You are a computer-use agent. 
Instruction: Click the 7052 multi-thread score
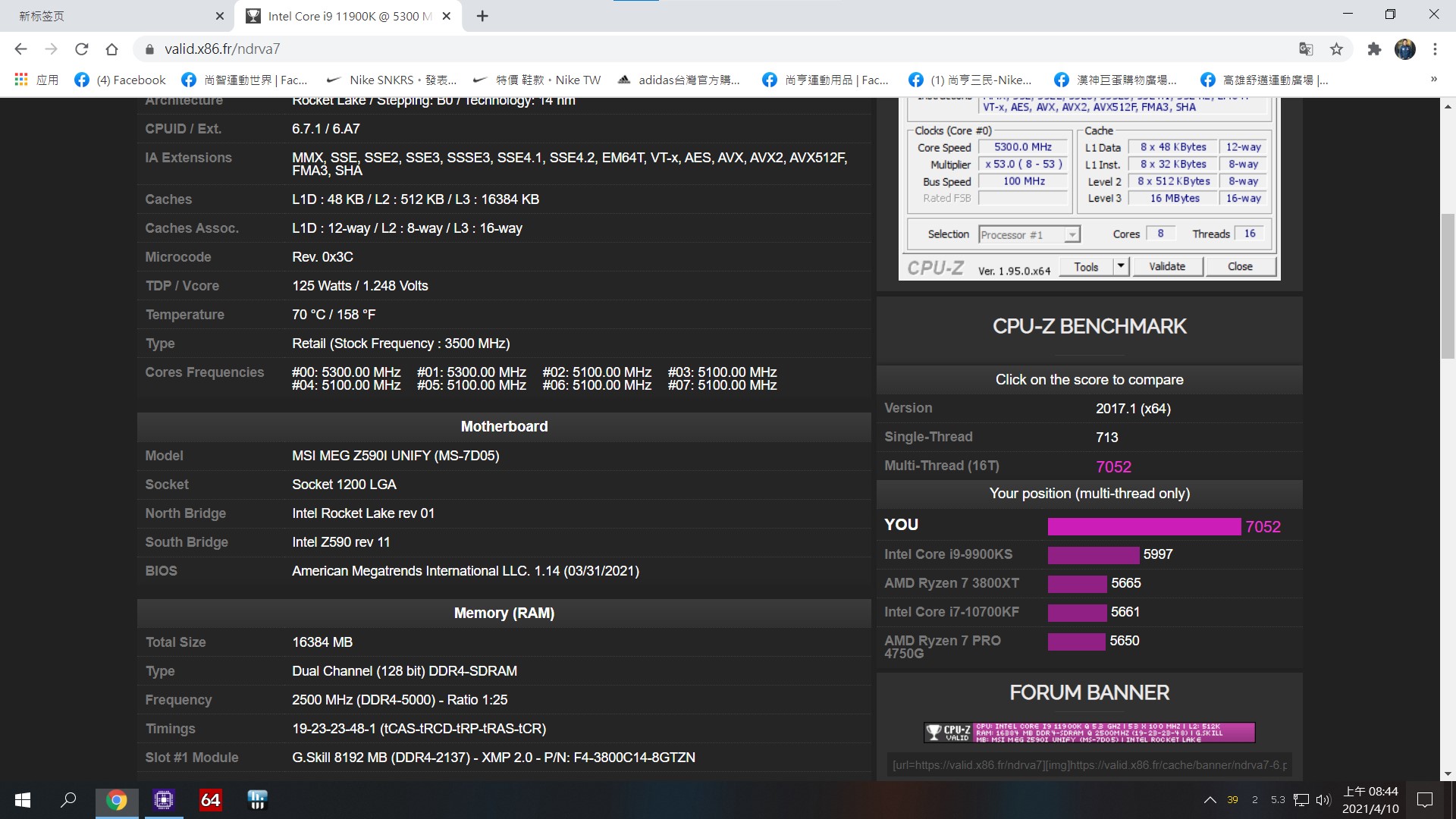(x=1113, y=466)
